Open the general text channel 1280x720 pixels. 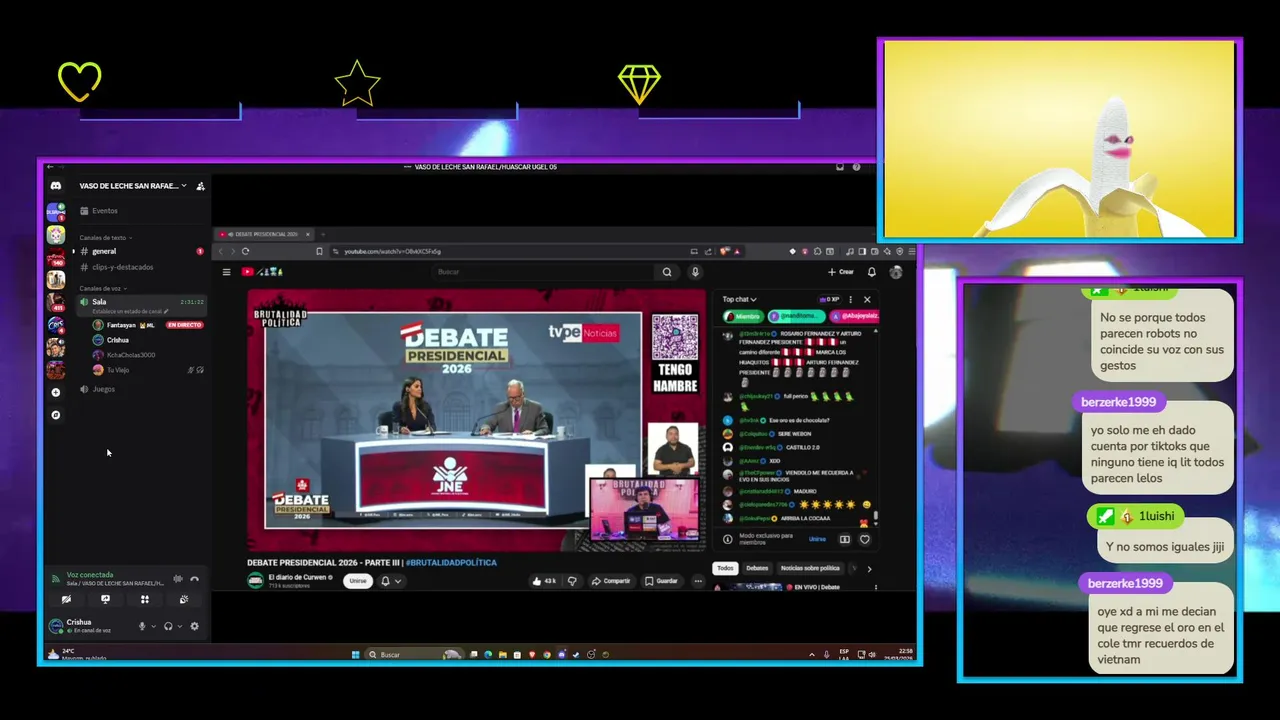tap(104, 252)
